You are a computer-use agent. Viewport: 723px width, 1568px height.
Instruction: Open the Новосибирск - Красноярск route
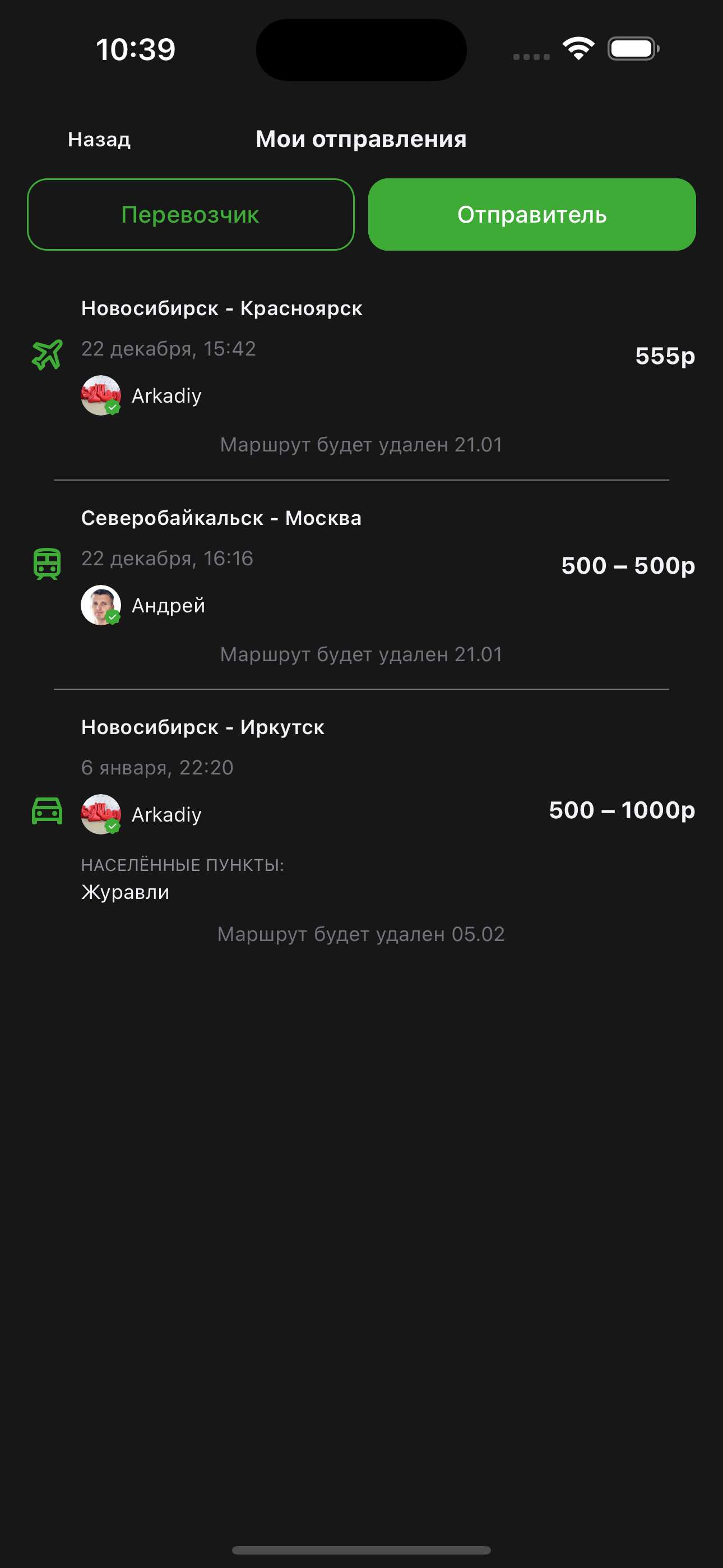pyautogui.click(x=221, y=308)
